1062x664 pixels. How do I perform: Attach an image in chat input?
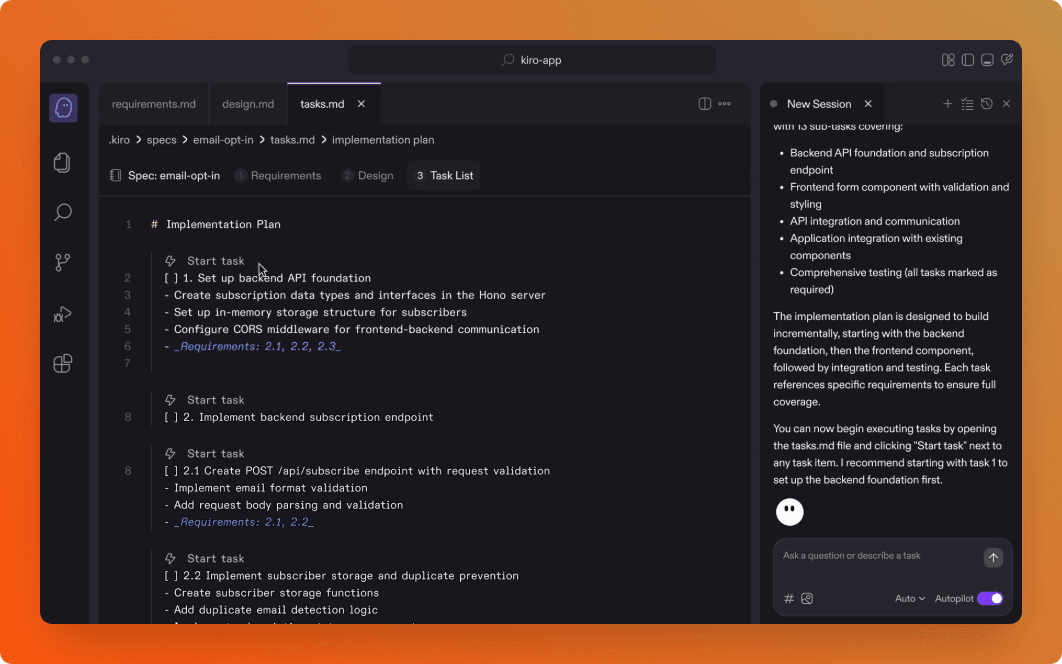tap(808, 598)
